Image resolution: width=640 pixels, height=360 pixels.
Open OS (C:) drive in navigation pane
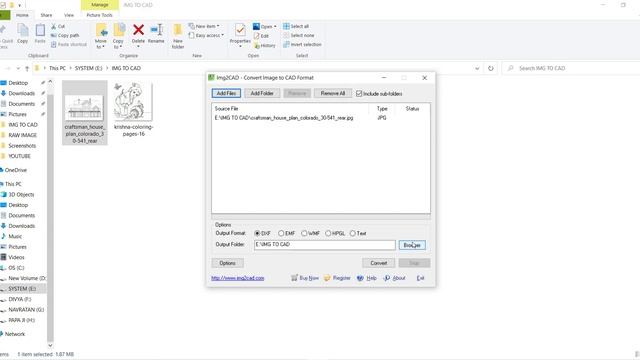pyautogui.click(x=16, y=268)
